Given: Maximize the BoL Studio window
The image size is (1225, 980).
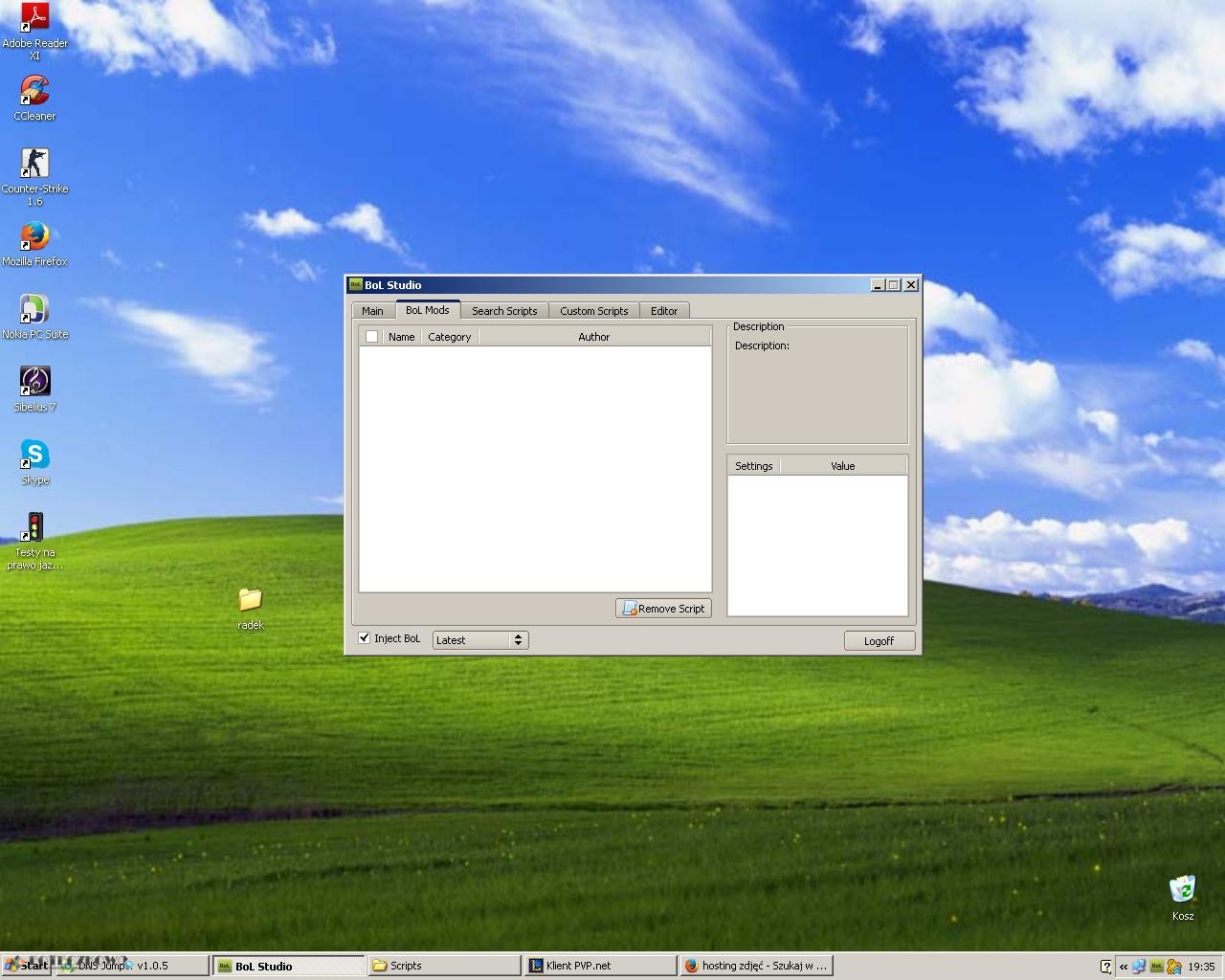Looking at the screenshot, I should tap(894, 285).
